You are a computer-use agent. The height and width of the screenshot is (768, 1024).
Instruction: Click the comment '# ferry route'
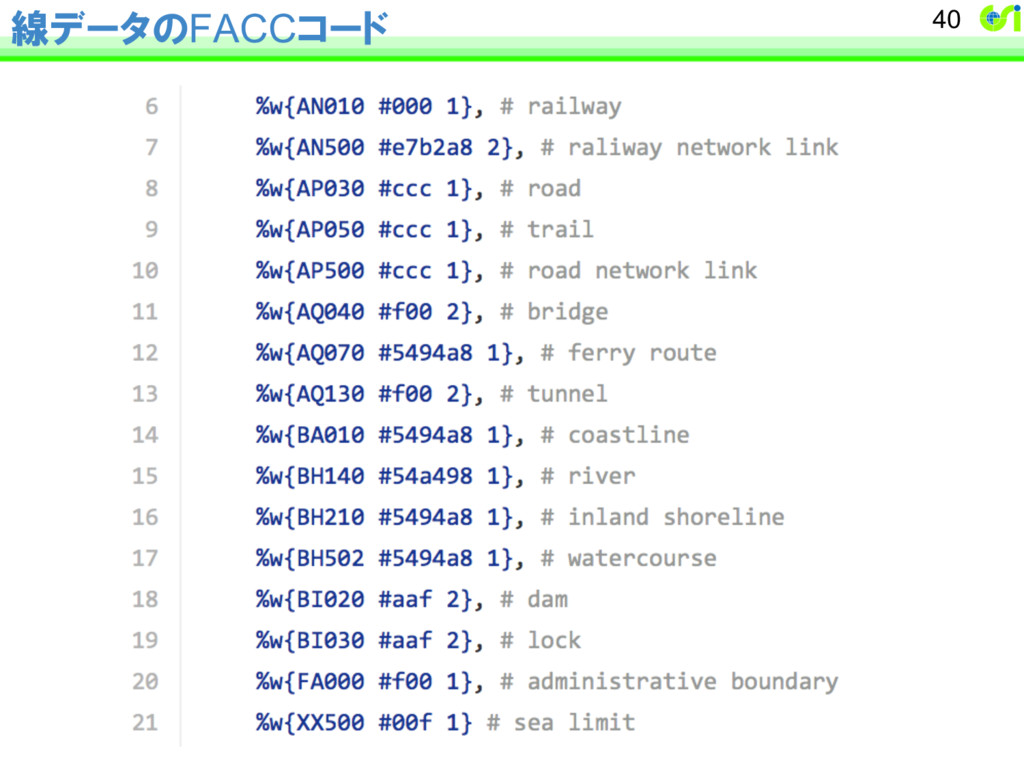[629, 353]
